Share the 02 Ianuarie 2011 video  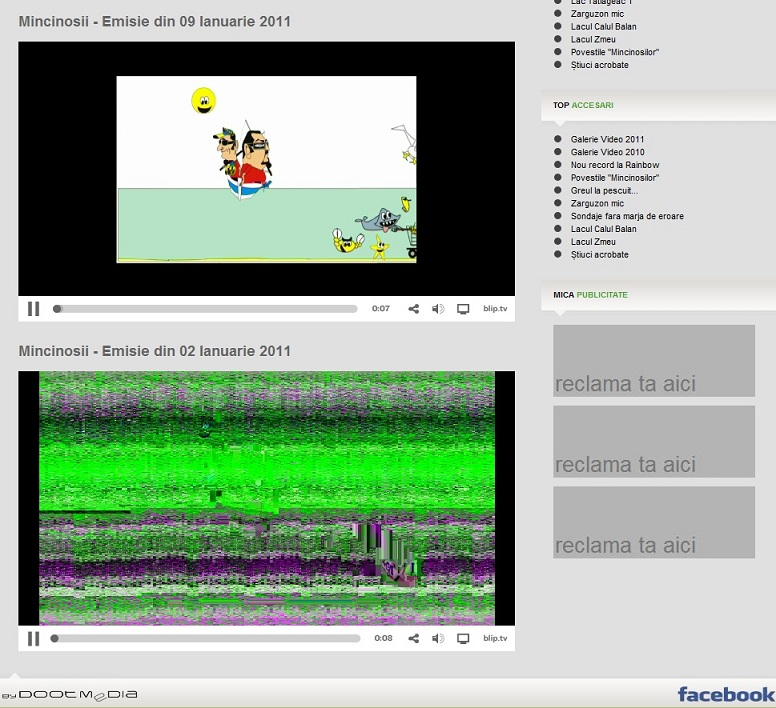pos(414,639)
